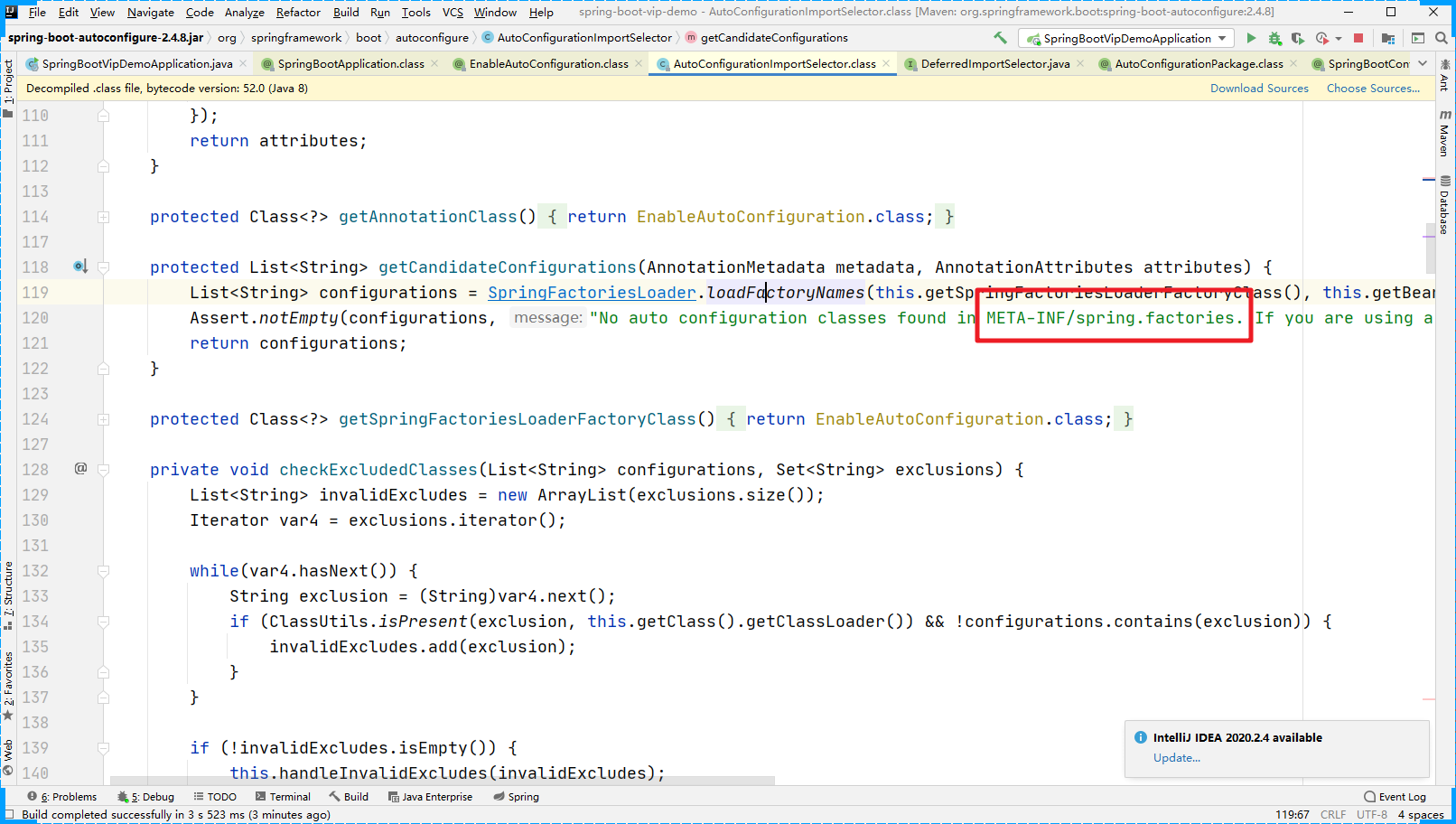Open the Event Log

pos(1395,797)
